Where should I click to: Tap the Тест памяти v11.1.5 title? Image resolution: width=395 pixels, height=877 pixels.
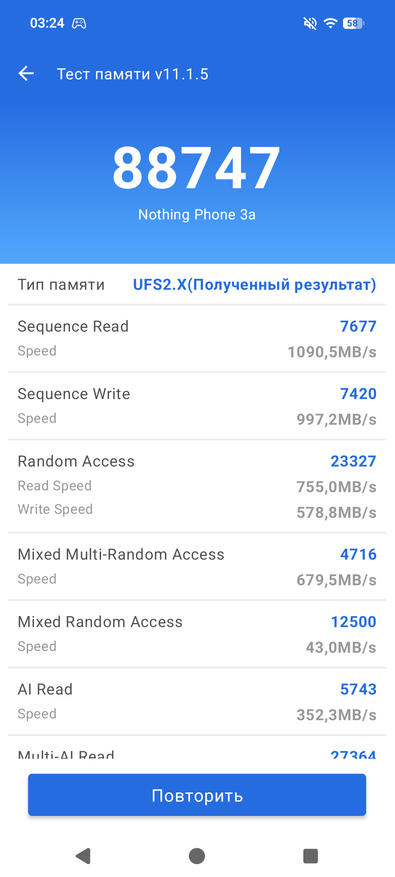[133, 74]
